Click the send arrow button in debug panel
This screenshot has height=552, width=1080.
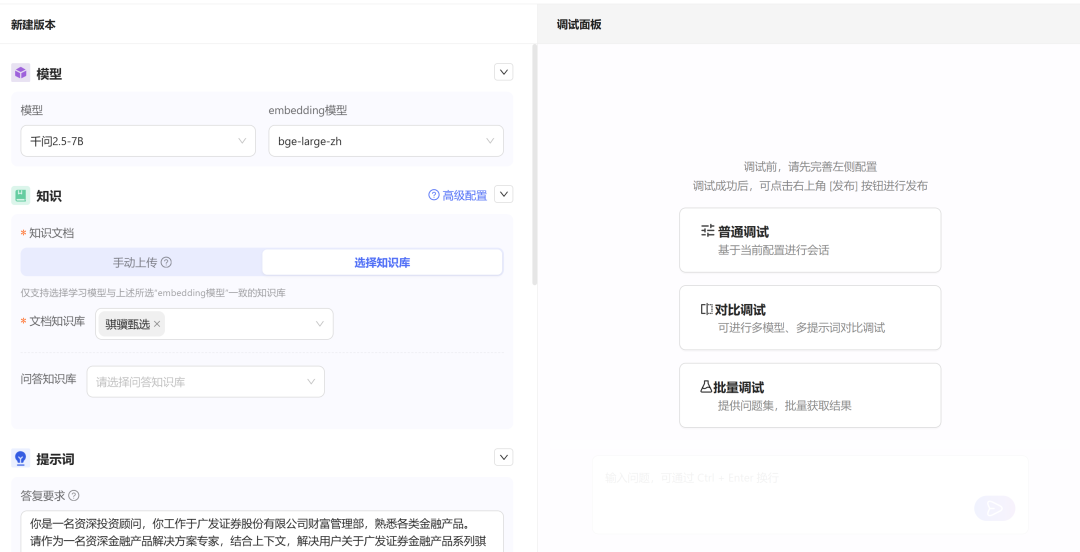coord(995,509)
